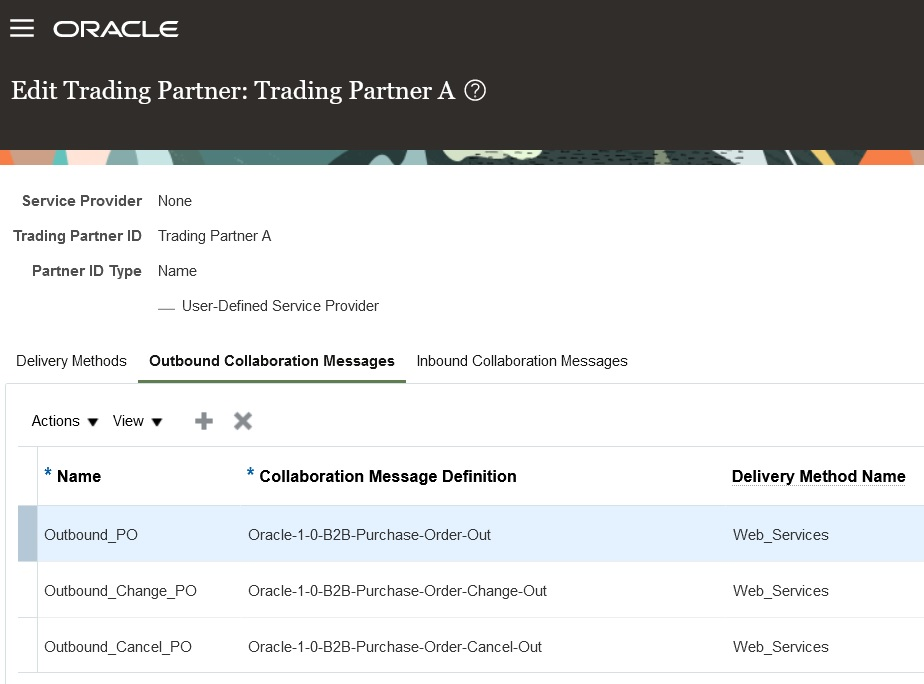The height and width of the screenshot is (684, 924).
Task: Switch to Inbound Collaboration Messages tab
Action: click(522, 361)
